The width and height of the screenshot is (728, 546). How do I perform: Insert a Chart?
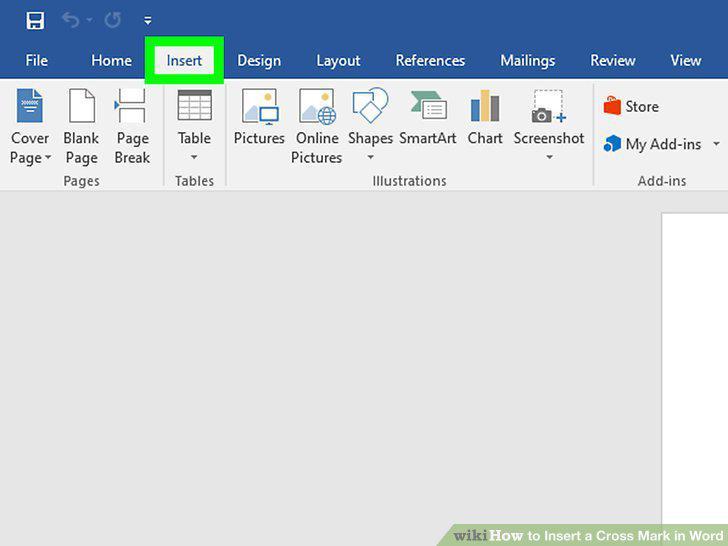(485, 117)
